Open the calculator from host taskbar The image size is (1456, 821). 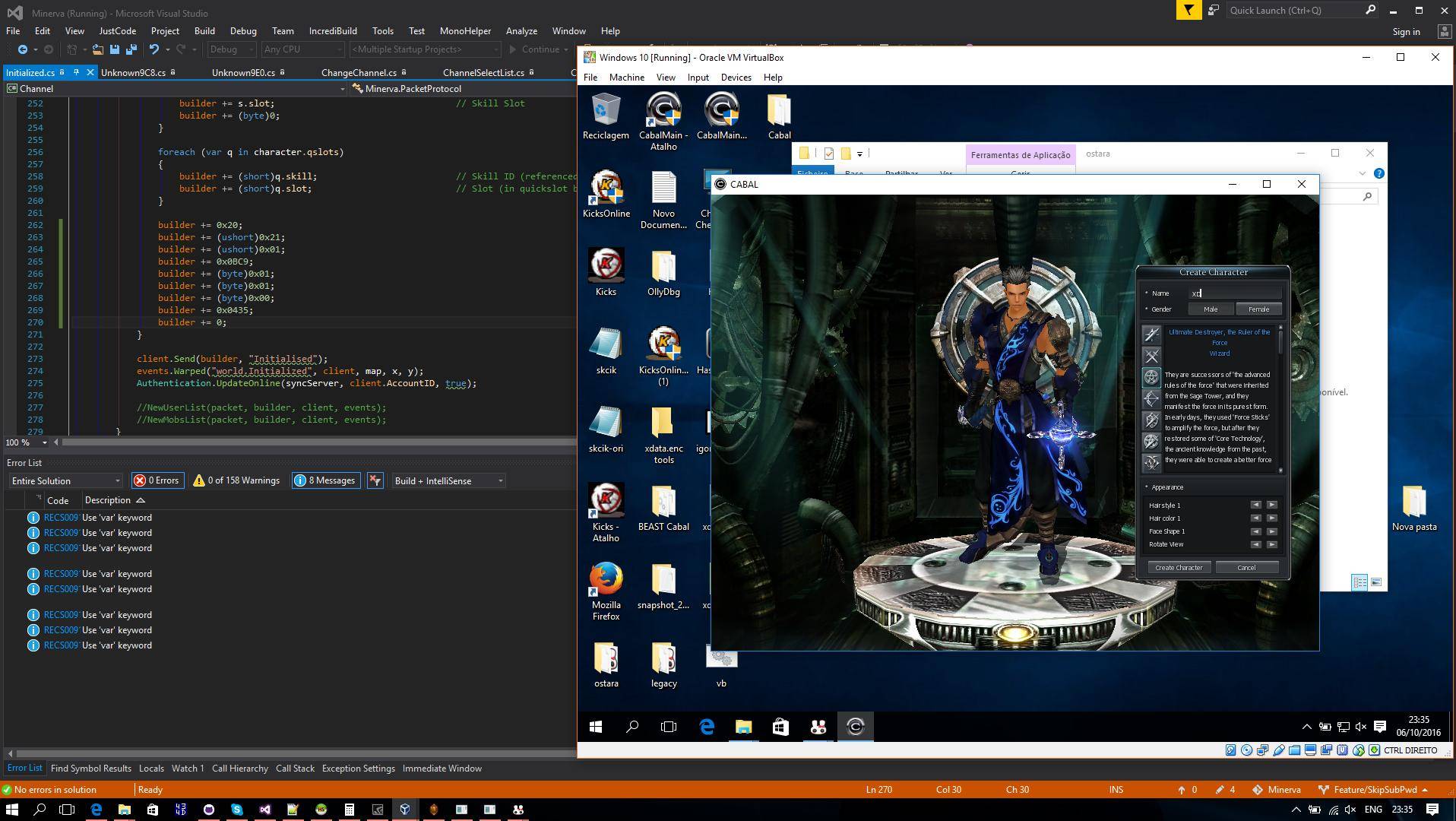349,810
